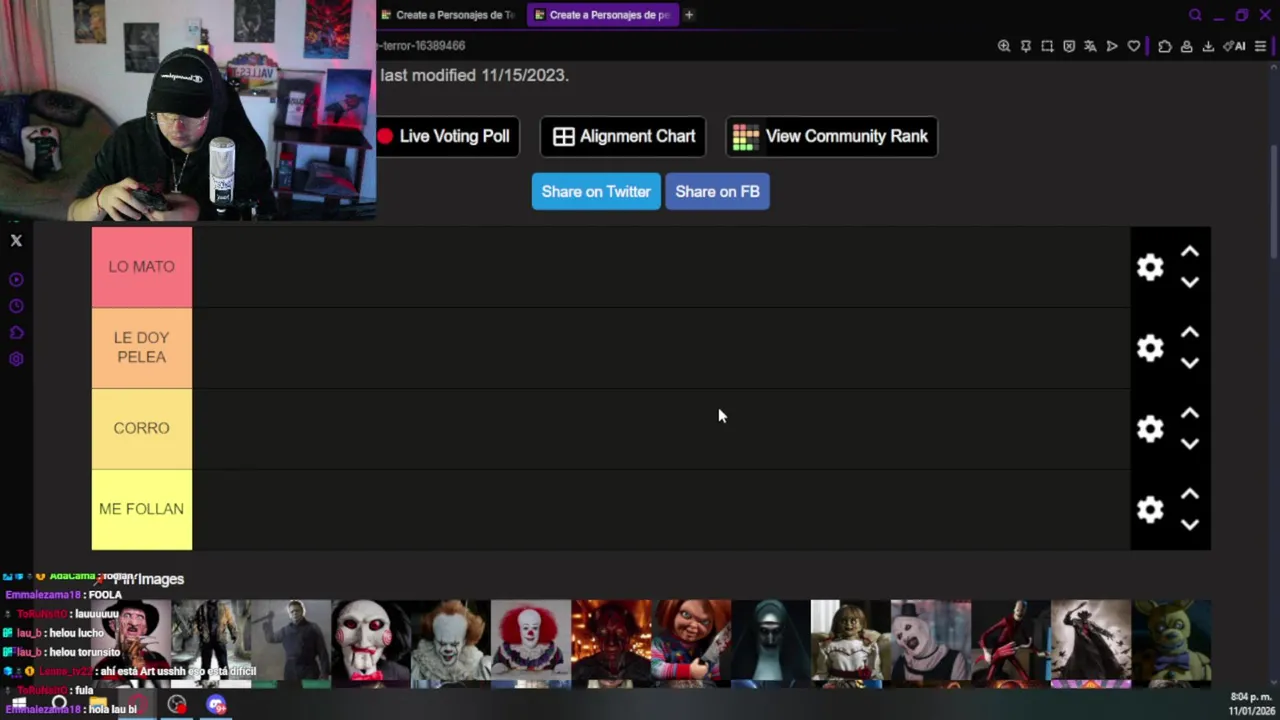Open the Alignment Chart
Image resolution: width=1280 pixels, height=720 pixels.
(623, 136)
